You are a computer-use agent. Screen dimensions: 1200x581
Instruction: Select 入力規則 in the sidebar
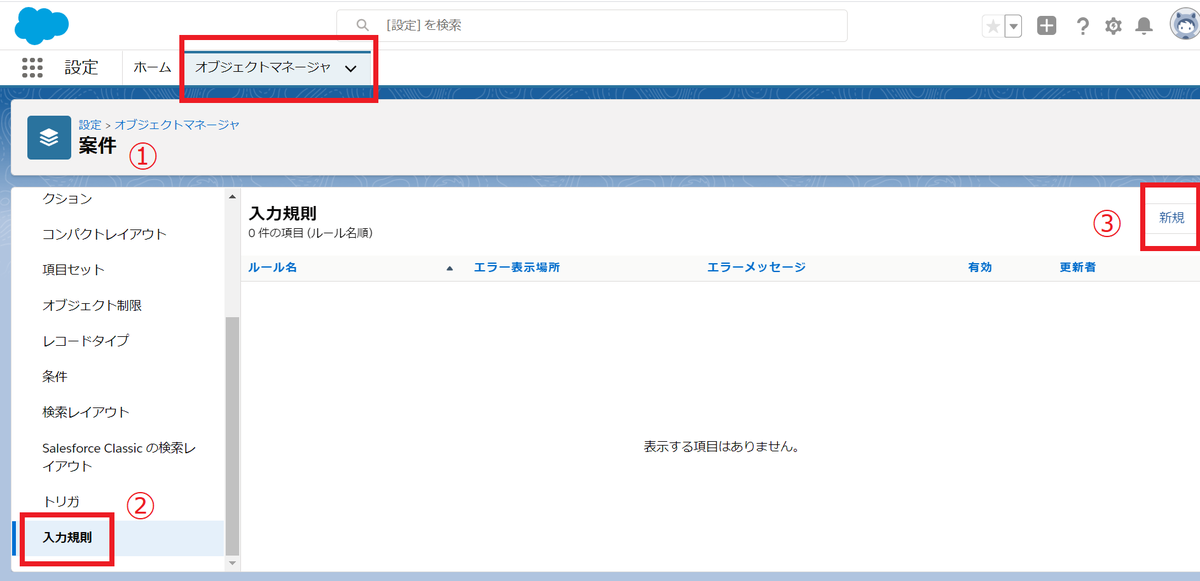pyautogui.click(x=67, y=538)
